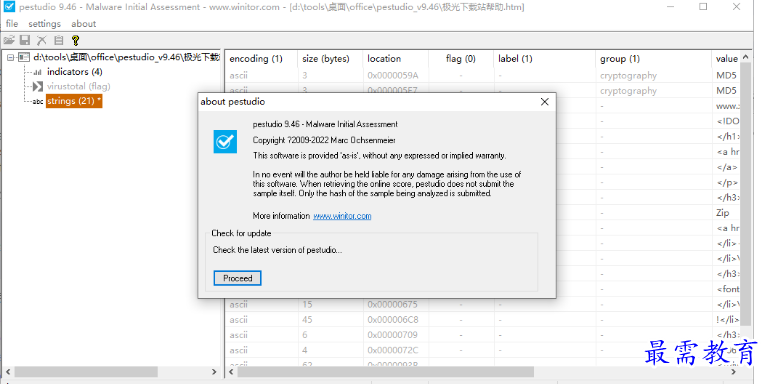This screenshot has width=766, height=384.
Task: Click the virustotal arrow icon in the tree
Action: [38, 86]
